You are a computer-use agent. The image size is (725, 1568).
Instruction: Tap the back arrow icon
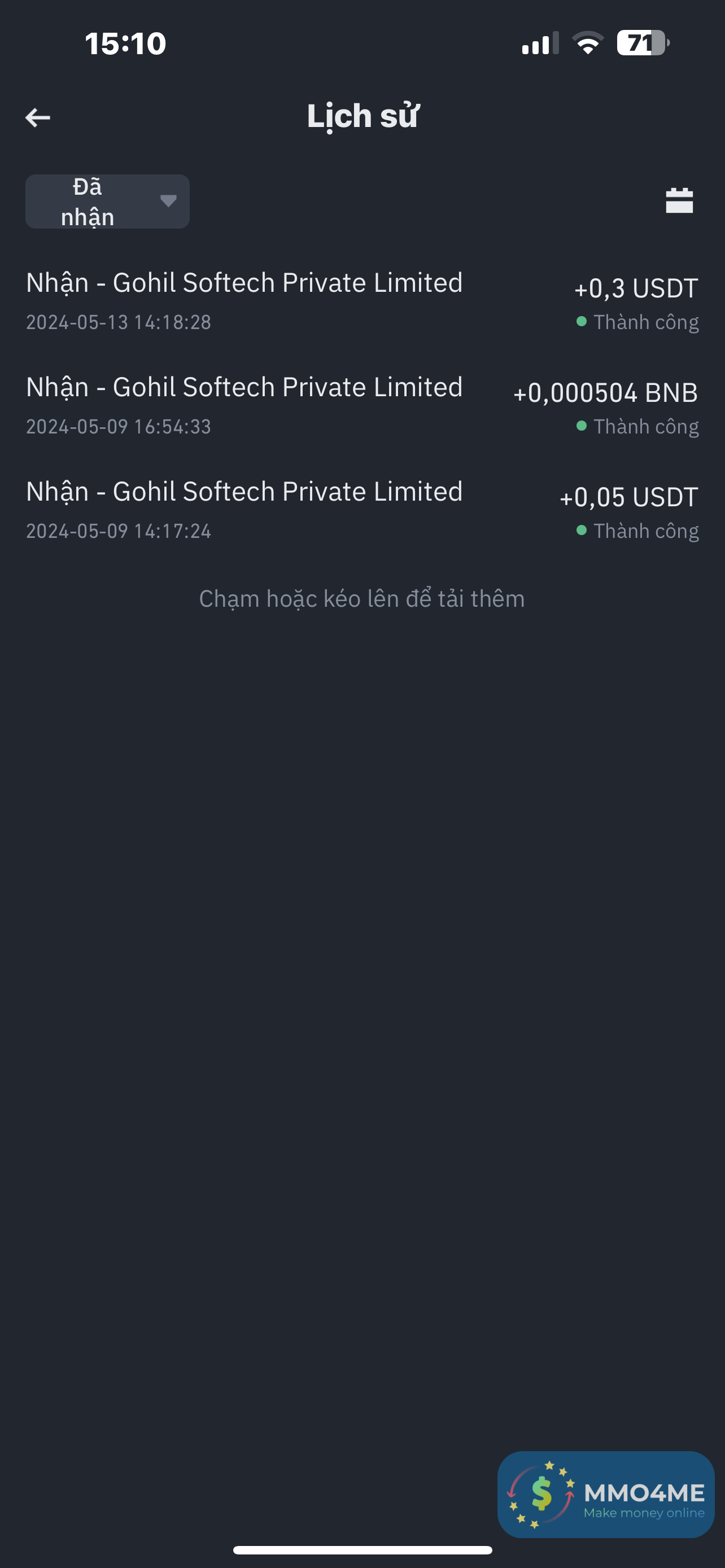[38, 117]
